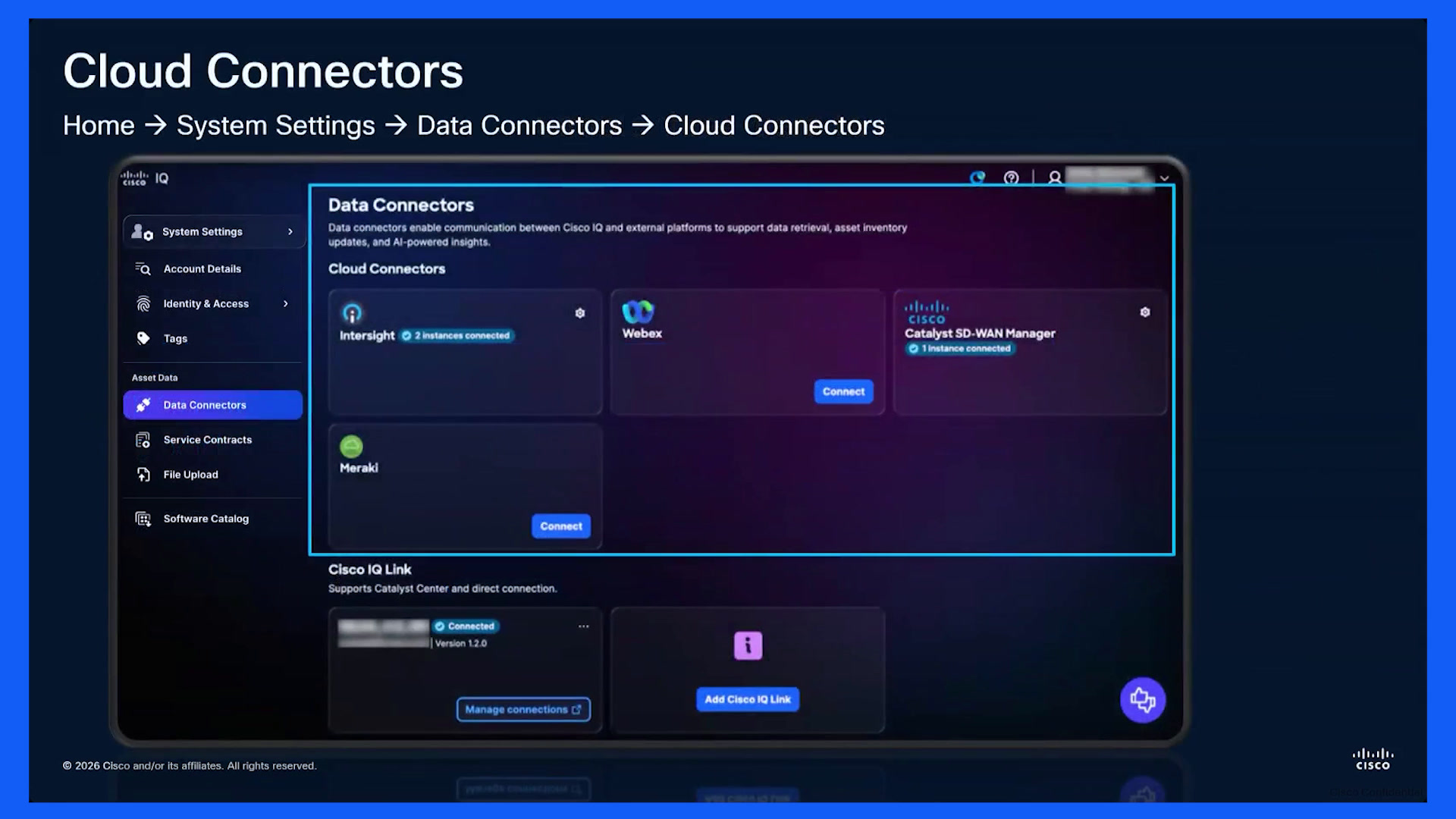Click the Connected status badge

pyautogui.click(x=466, y=626)
